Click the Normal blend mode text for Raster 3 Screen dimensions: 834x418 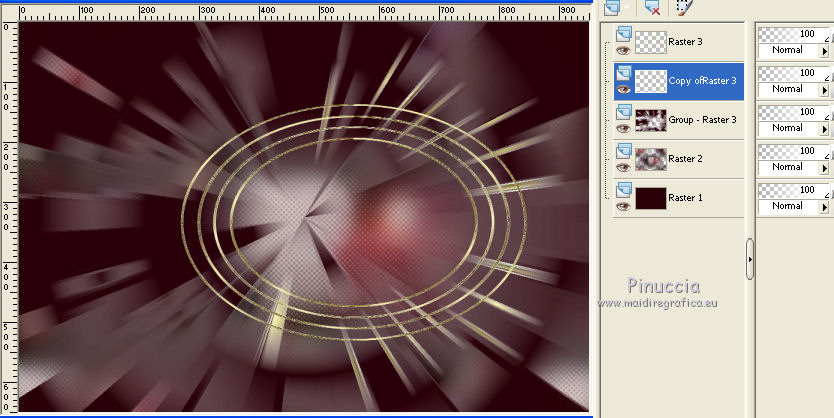pyautogui.click(x=787, y=50)
